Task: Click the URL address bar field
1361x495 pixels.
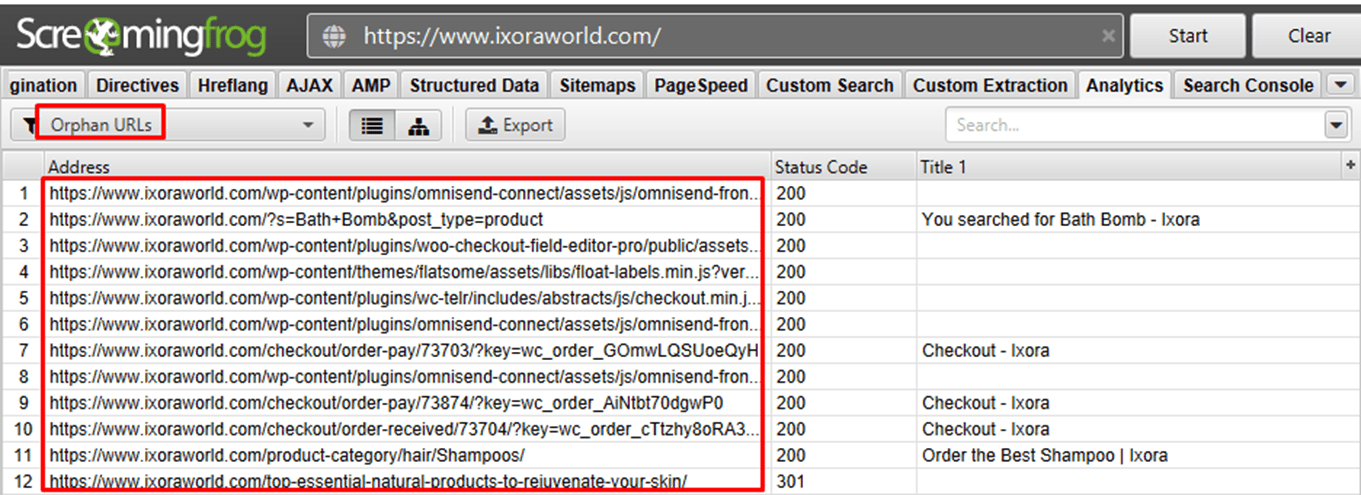Action: [x=715, y=36]
